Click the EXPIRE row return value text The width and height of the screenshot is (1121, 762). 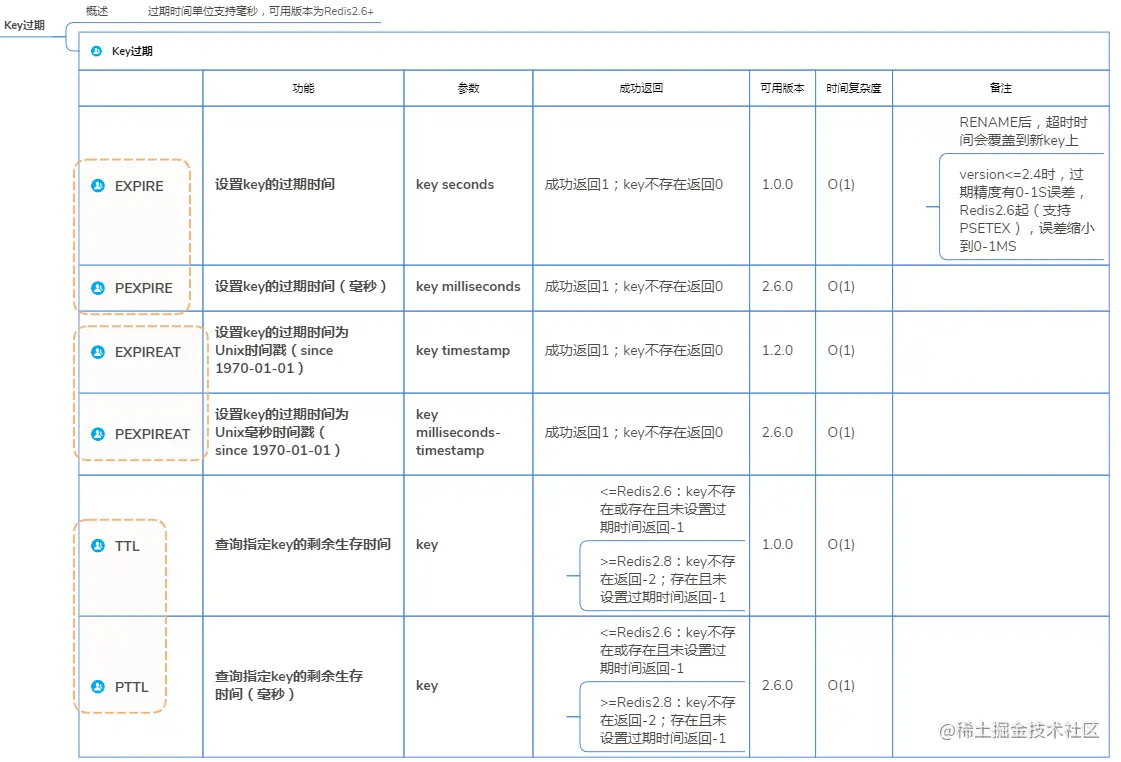point(633,184)
